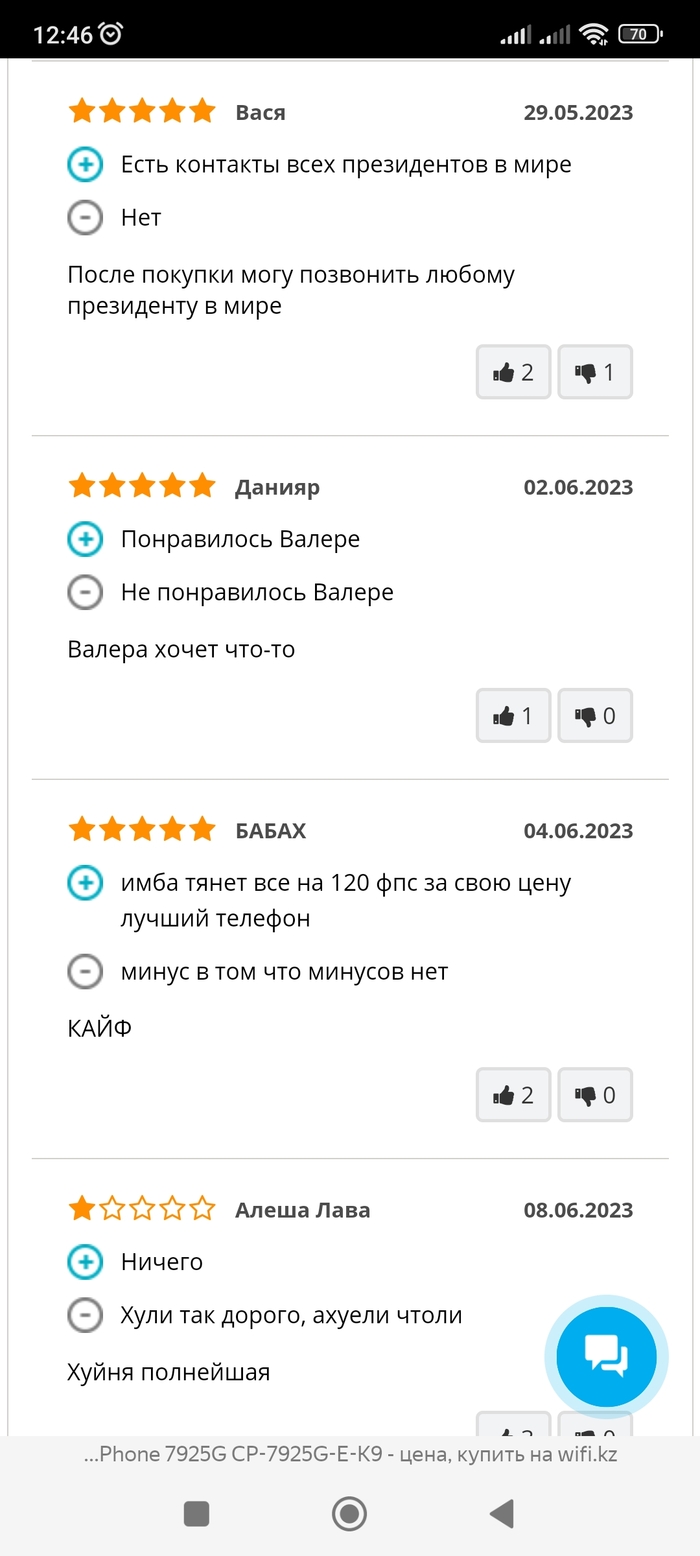
Task: Open the blue live chat bubble
Action: (x=606, y=1356)
